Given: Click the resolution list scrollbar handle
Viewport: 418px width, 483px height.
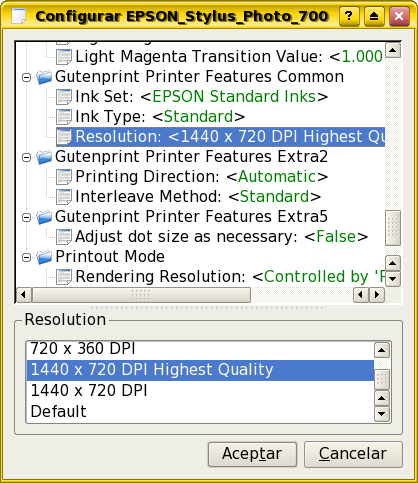Looking at the screenshot, I should pyautogui.click(x=382, y=379).
